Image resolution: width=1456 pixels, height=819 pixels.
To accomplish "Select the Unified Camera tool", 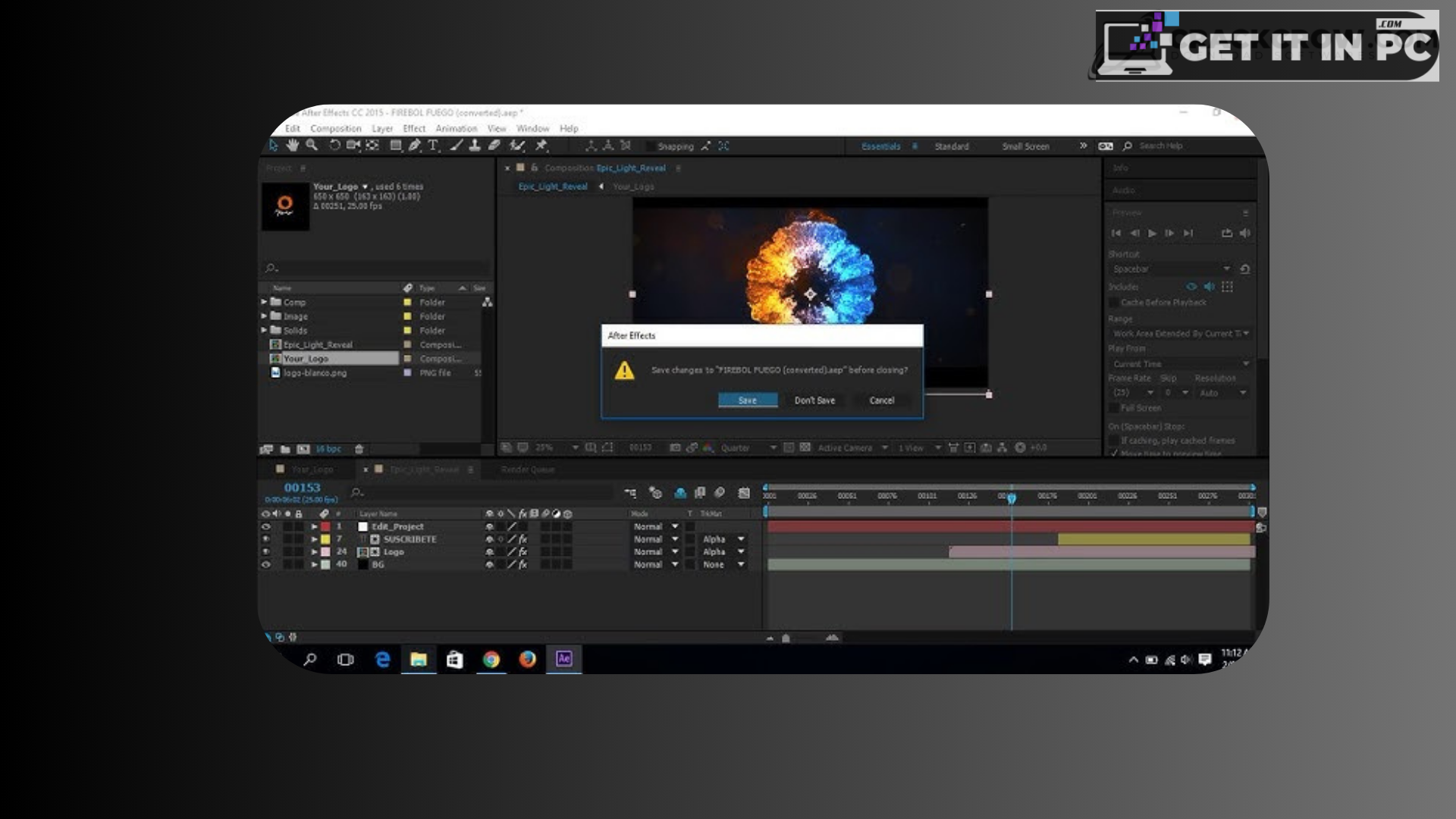I will (353, 145).
